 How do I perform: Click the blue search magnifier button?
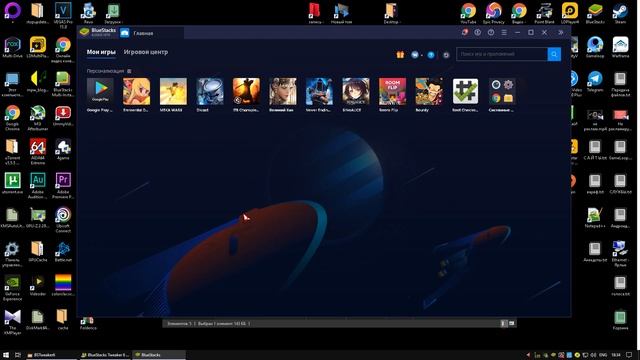[x=554, y=54]
